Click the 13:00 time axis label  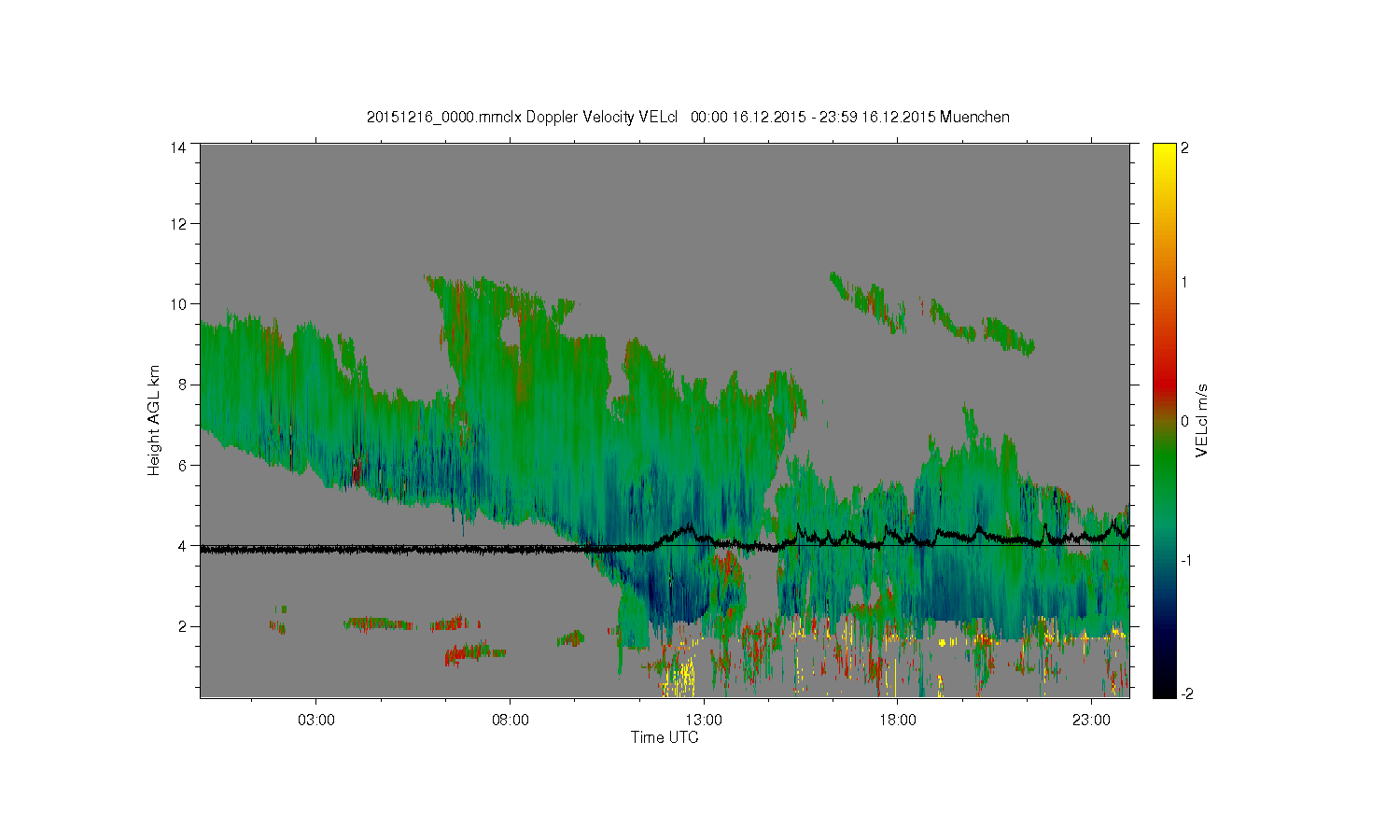[704, 721]
